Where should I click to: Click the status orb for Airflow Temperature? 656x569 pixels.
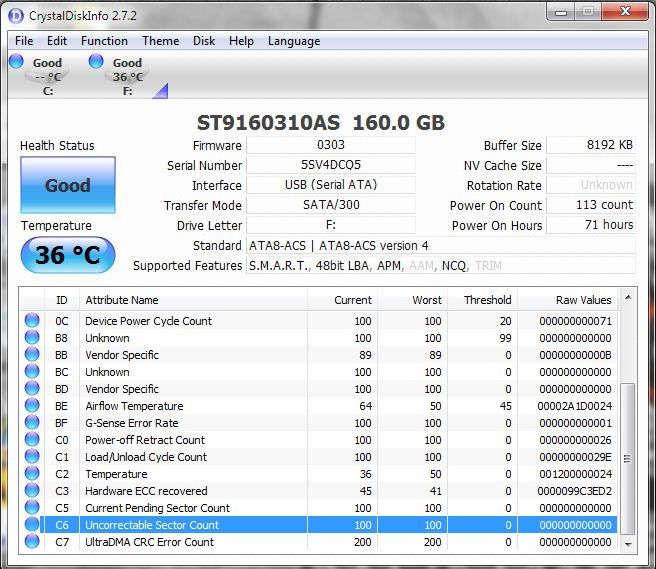pyautogui.click(x=32, y=405)
